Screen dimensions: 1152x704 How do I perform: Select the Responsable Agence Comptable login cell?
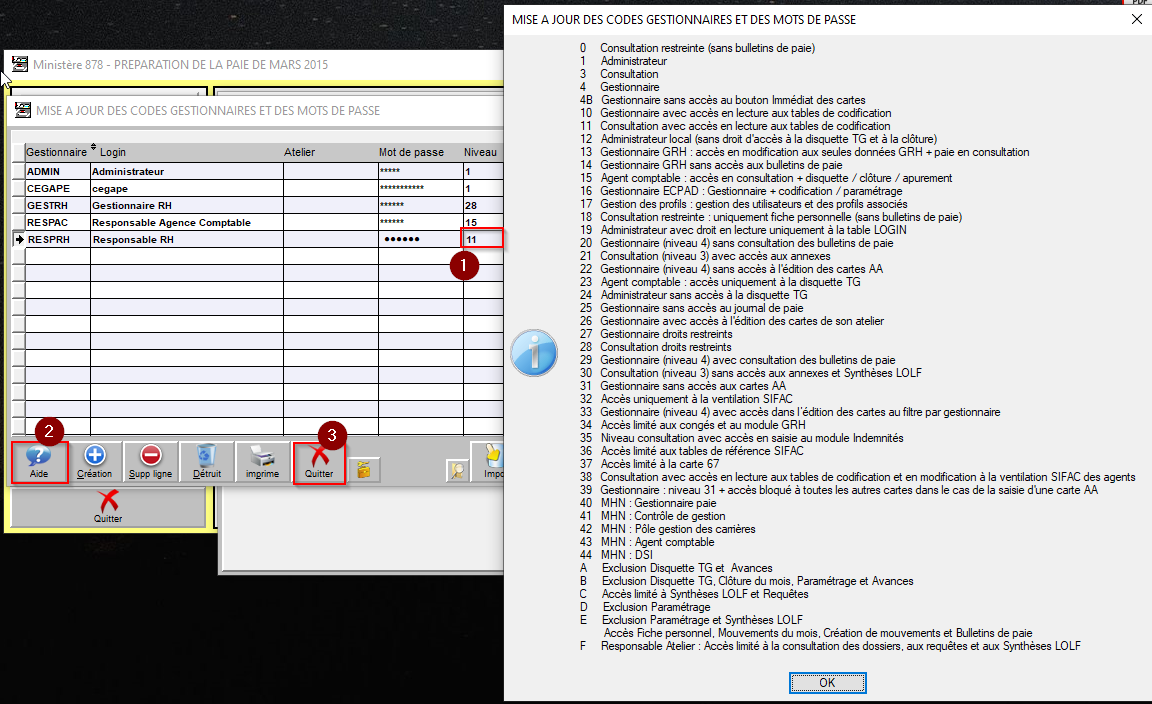pyautogui.click(x=186, y=223)
